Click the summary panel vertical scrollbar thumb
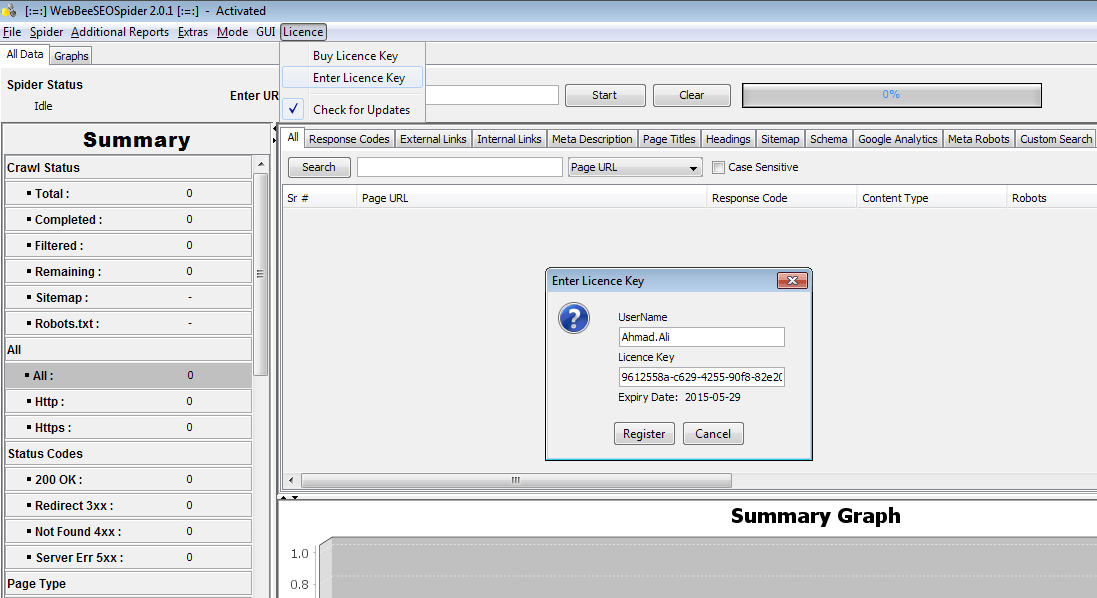Viewport: 1097px width, 598px height. 261,274
